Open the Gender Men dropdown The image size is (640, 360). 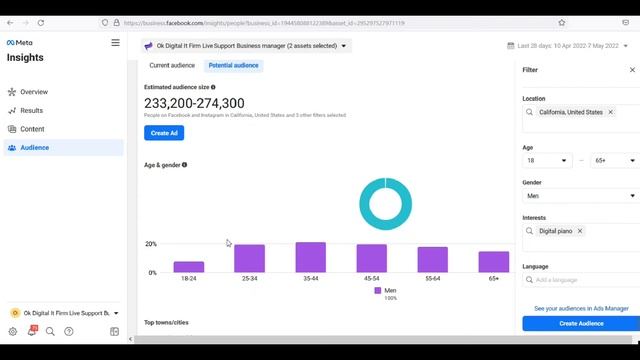point(581,196)
